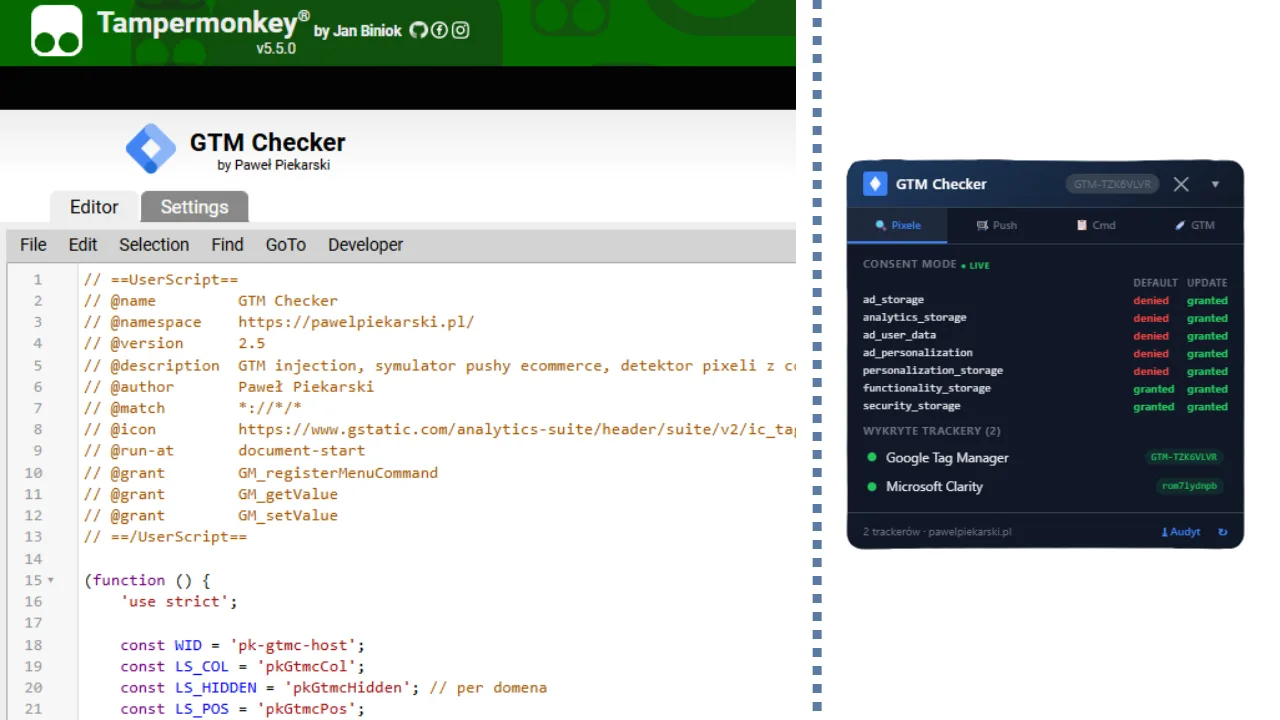Viewport: 1280px width, 720px height.
Task: Click the '// ==UserScript==' line in the editor
Action: 161,280
